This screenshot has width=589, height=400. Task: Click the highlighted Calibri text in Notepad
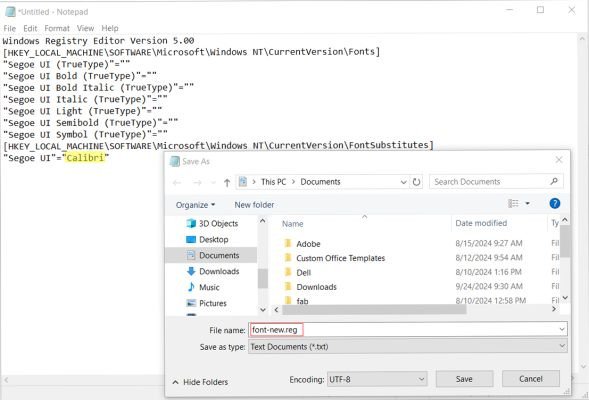point(85,158)
